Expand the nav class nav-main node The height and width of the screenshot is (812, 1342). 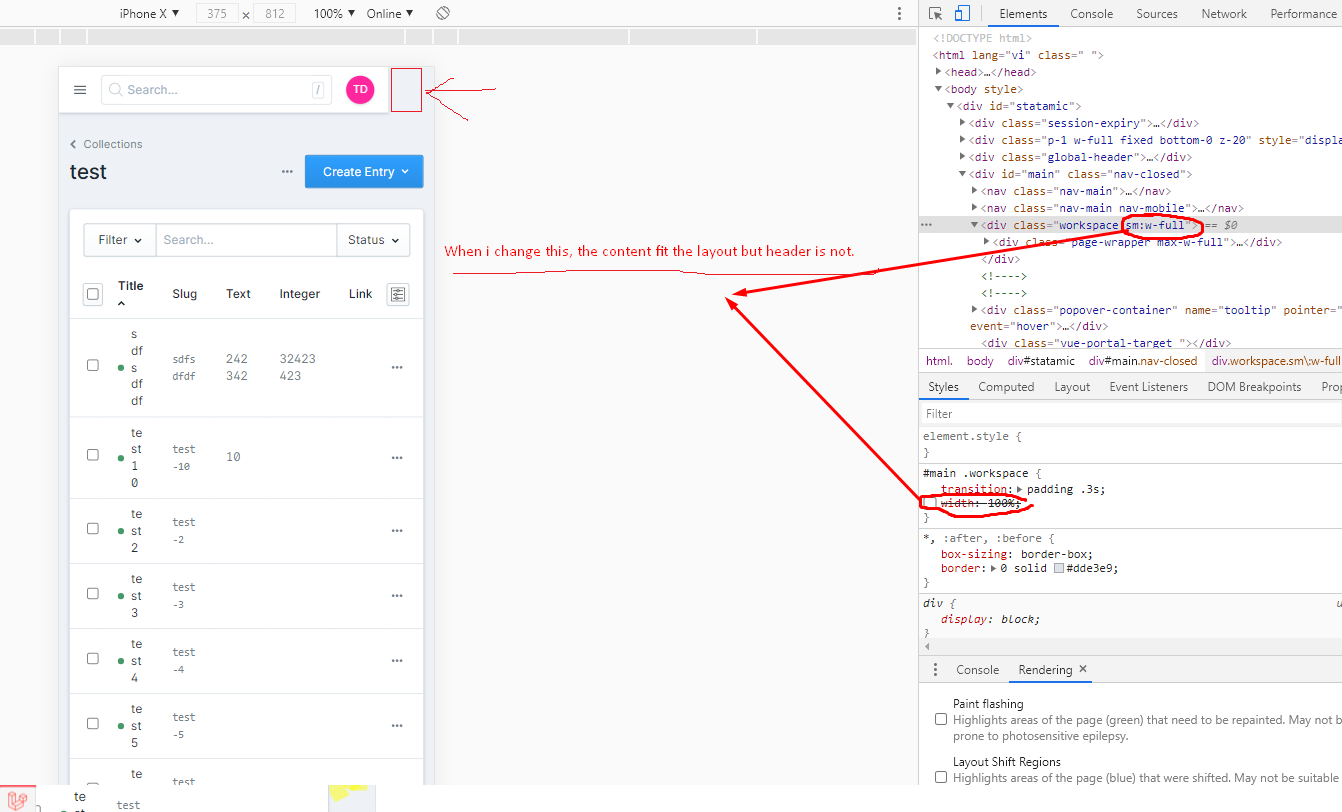pos(975,191)
